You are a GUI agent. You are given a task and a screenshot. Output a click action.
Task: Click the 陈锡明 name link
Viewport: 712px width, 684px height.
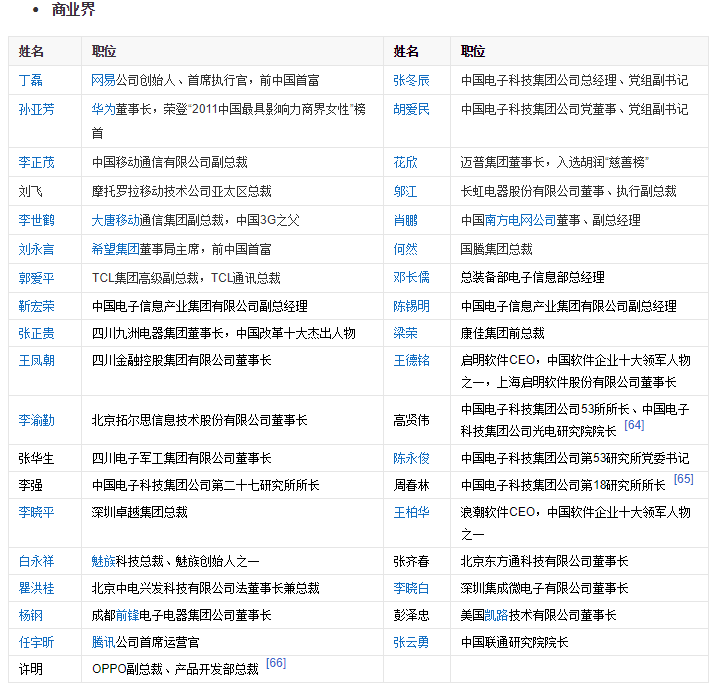411,306
